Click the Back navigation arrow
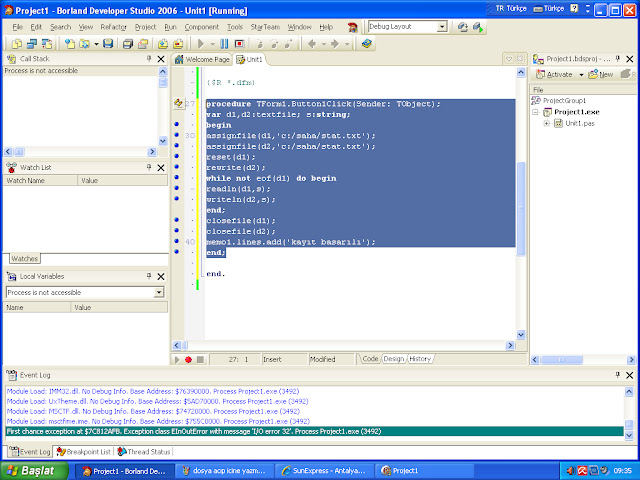Screen dimensions: 640x480 coord(312,44)
